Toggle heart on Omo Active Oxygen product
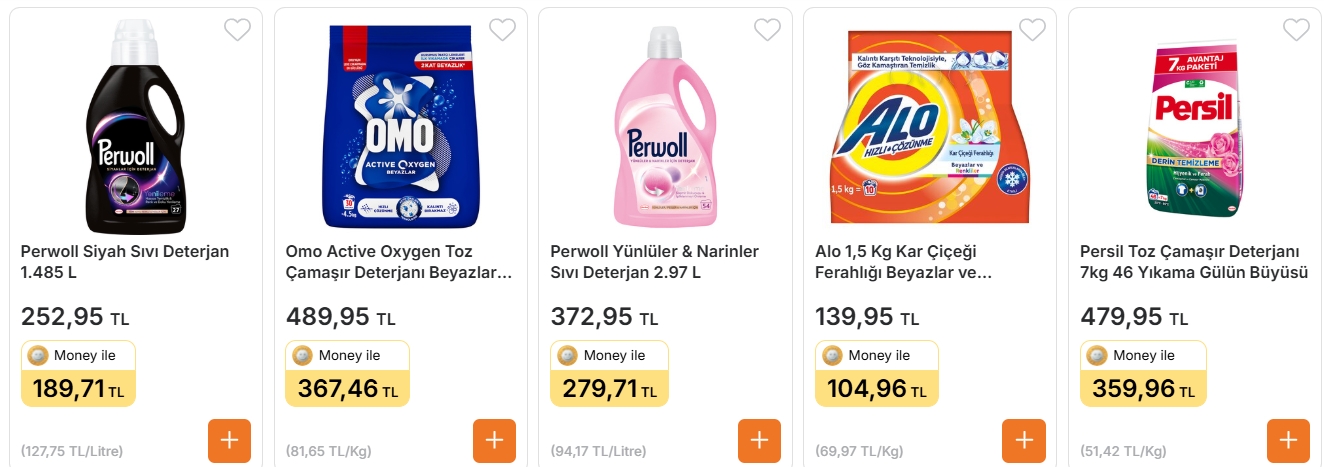Image resolution: width=1324 pixels, height=467 pixels. pos(502,30)
